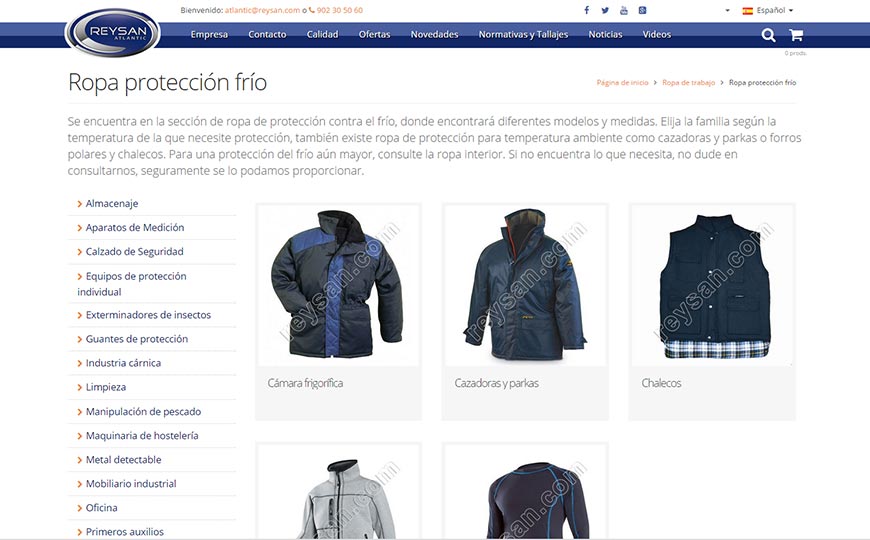Open the Cámara frigorífica title link
The width and height of the screenshot is (870, 540).
point(305,383)
